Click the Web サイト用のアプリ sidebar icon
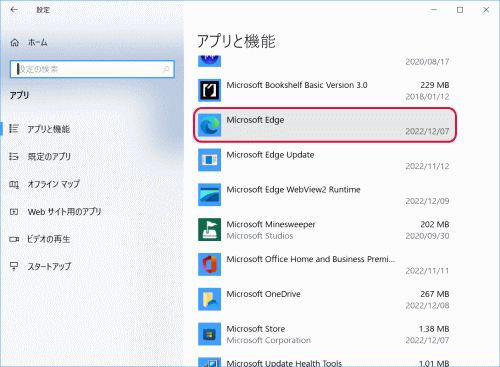Viewport: 500px width, 367px height. (14, 212)
